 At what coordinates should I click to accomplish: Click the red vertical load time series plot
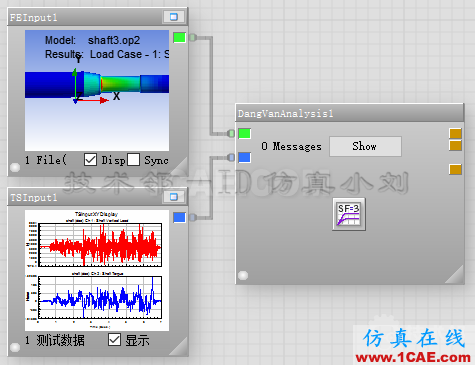point(100,245)
